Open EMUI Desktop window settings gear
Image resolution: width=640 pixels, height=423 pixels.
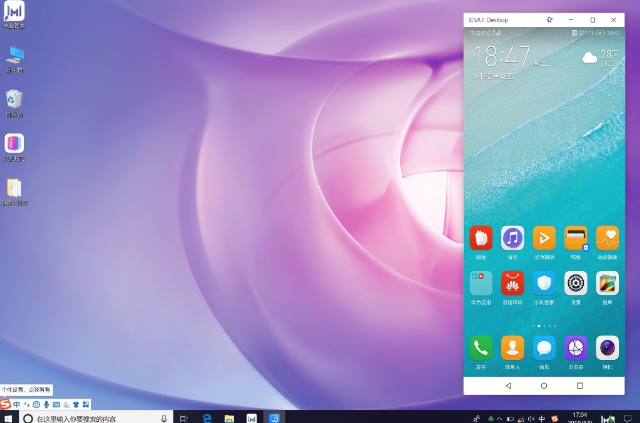click(x=549, y=20)
